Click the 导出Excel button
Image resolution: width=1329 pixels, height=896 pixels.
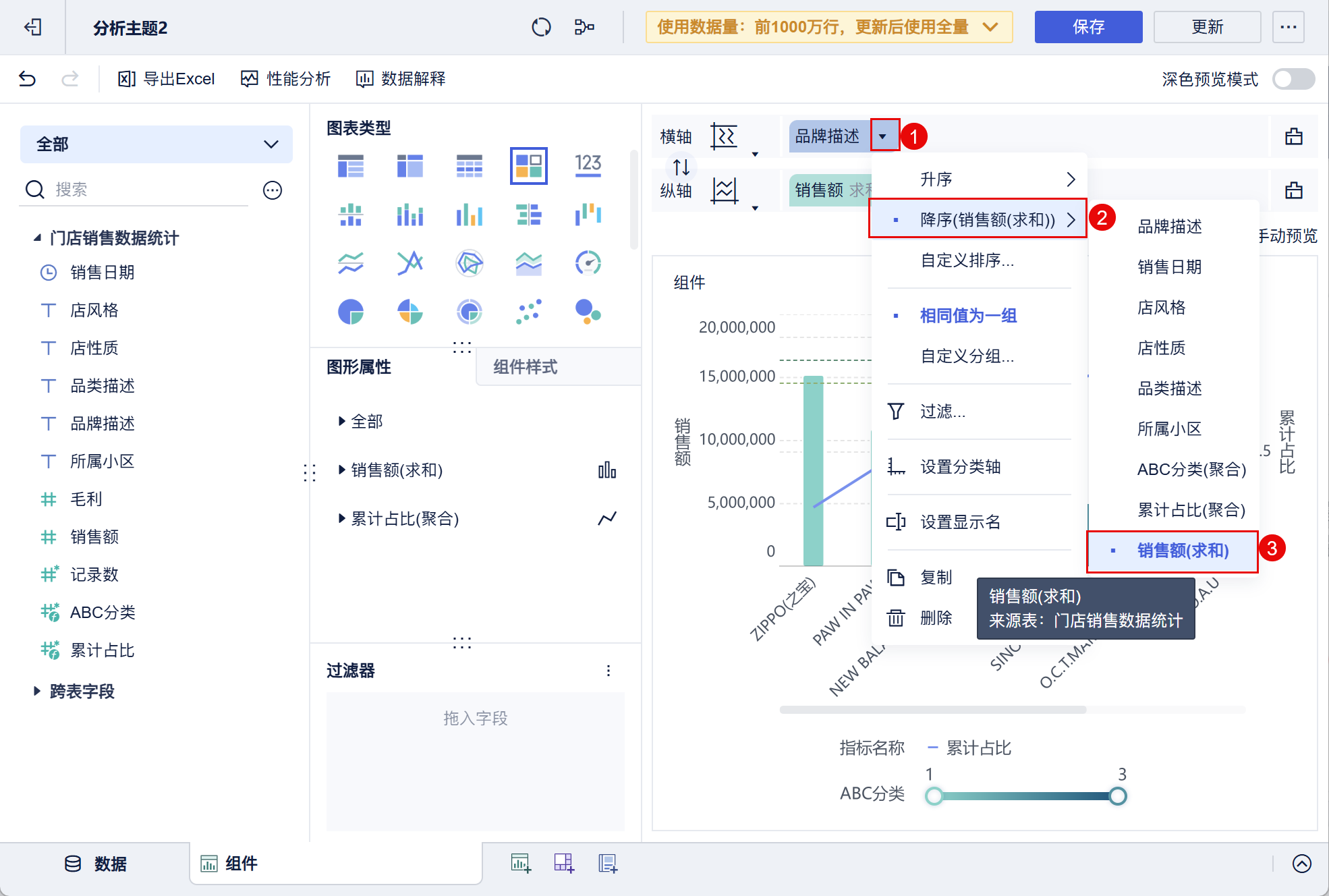[167, 79]
